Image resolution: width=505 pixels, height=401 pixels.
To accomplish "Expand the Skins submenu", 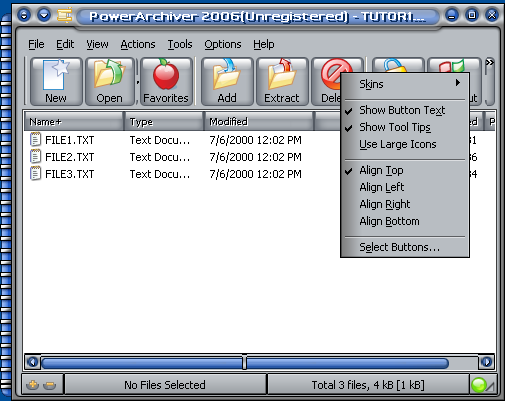I will point(405,84).
